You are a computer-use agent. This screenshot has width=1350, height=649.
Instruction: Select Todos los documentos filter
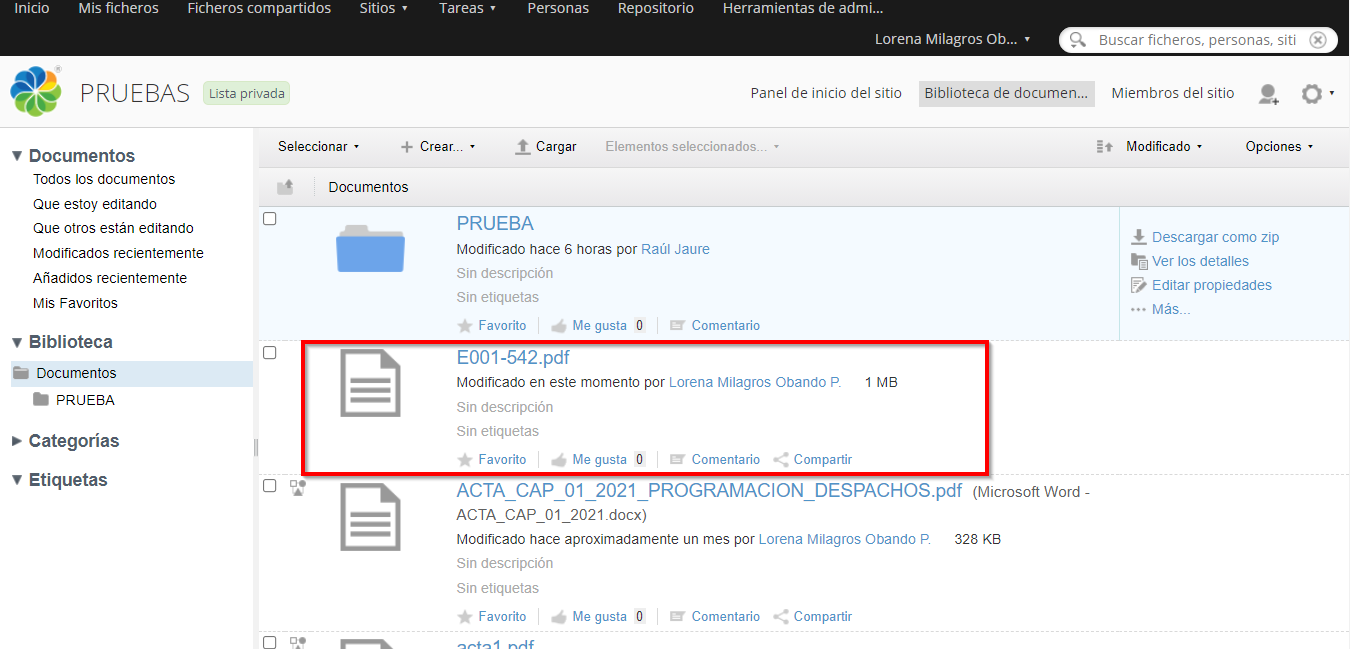(x=104, y=179)
